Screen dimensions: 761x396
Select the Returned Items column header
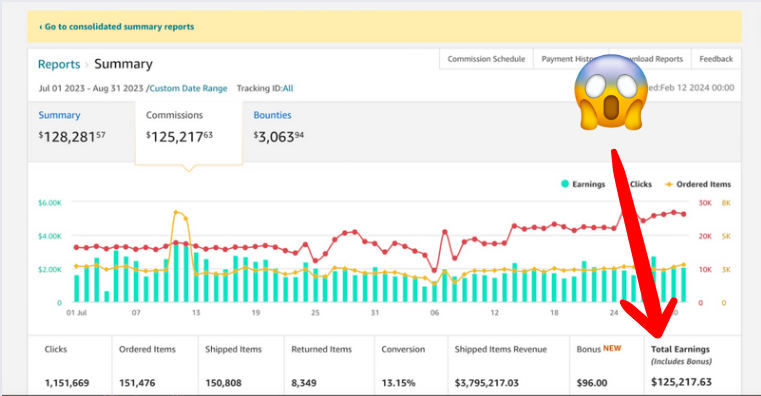[x=321, y=349]
